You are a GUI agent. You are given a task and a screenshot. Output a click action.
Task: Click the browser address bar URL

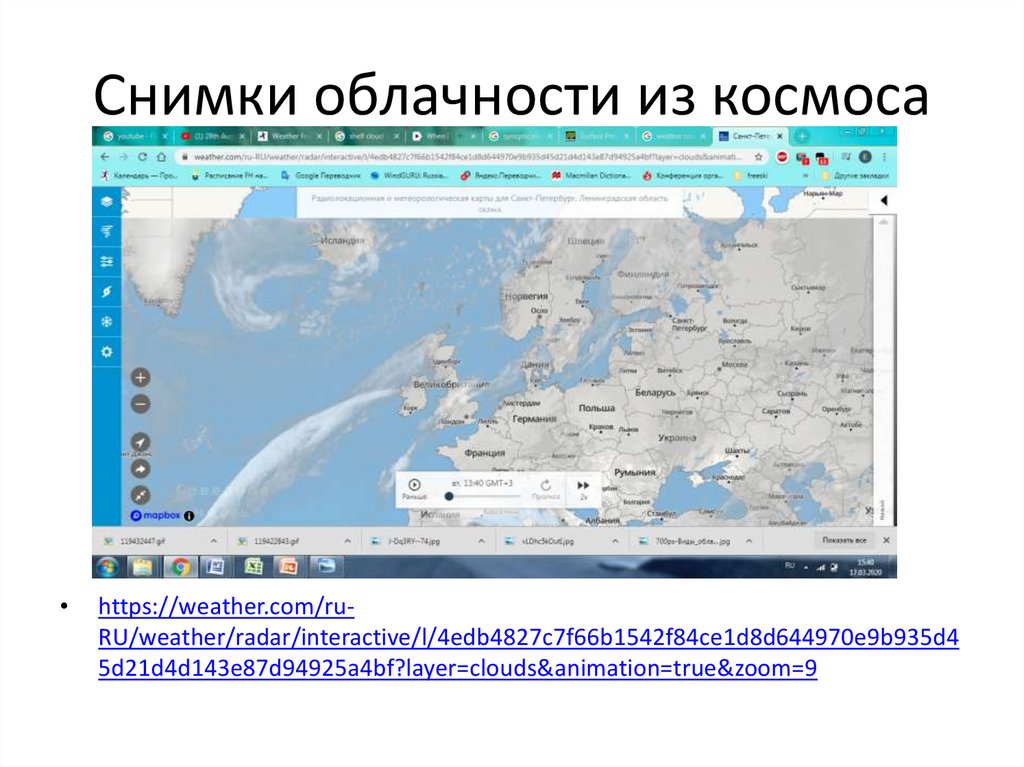400,157
